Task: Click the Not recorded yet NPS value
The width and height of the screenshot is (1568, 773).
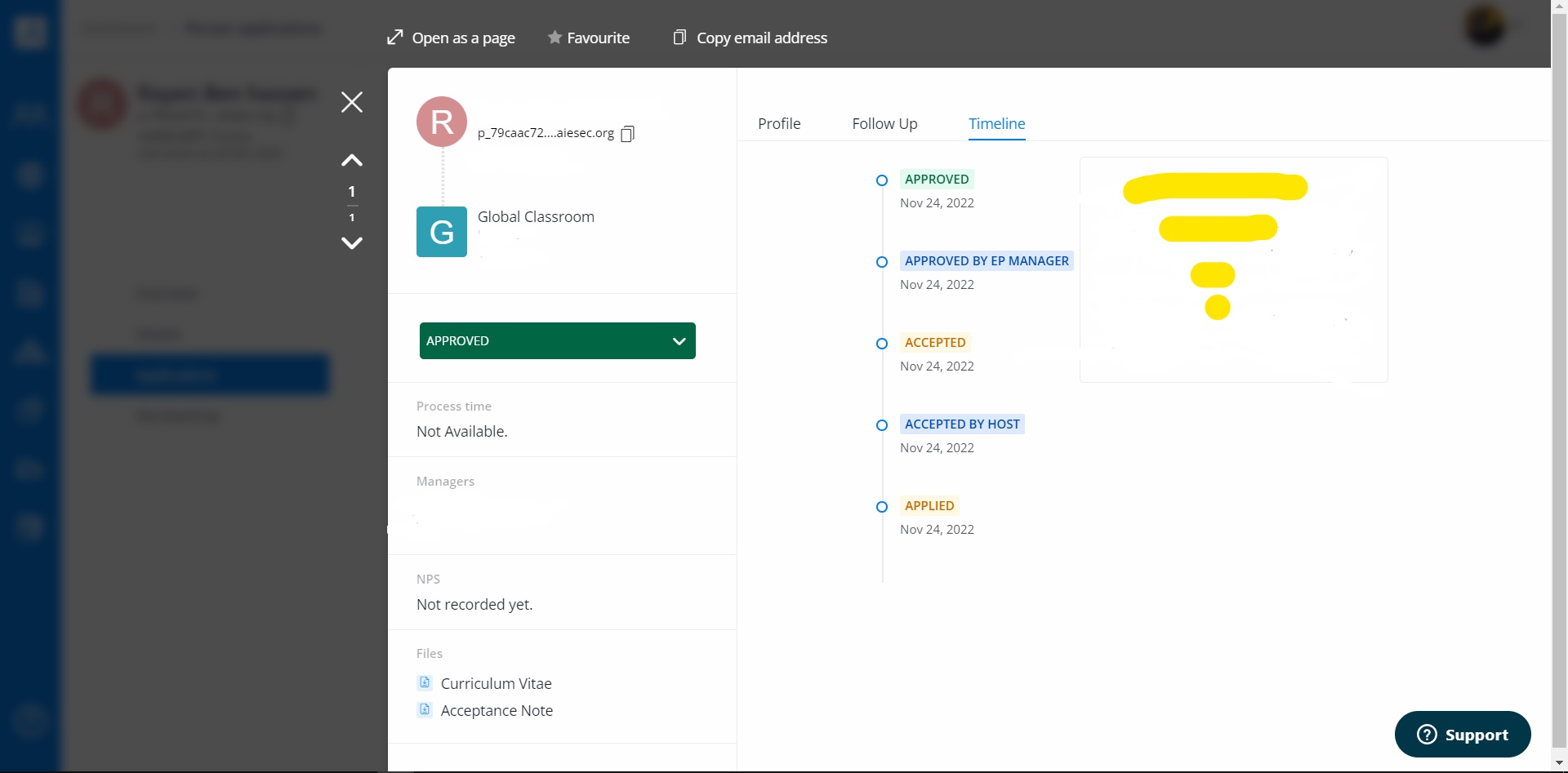Action: click(x=474, y=604)
